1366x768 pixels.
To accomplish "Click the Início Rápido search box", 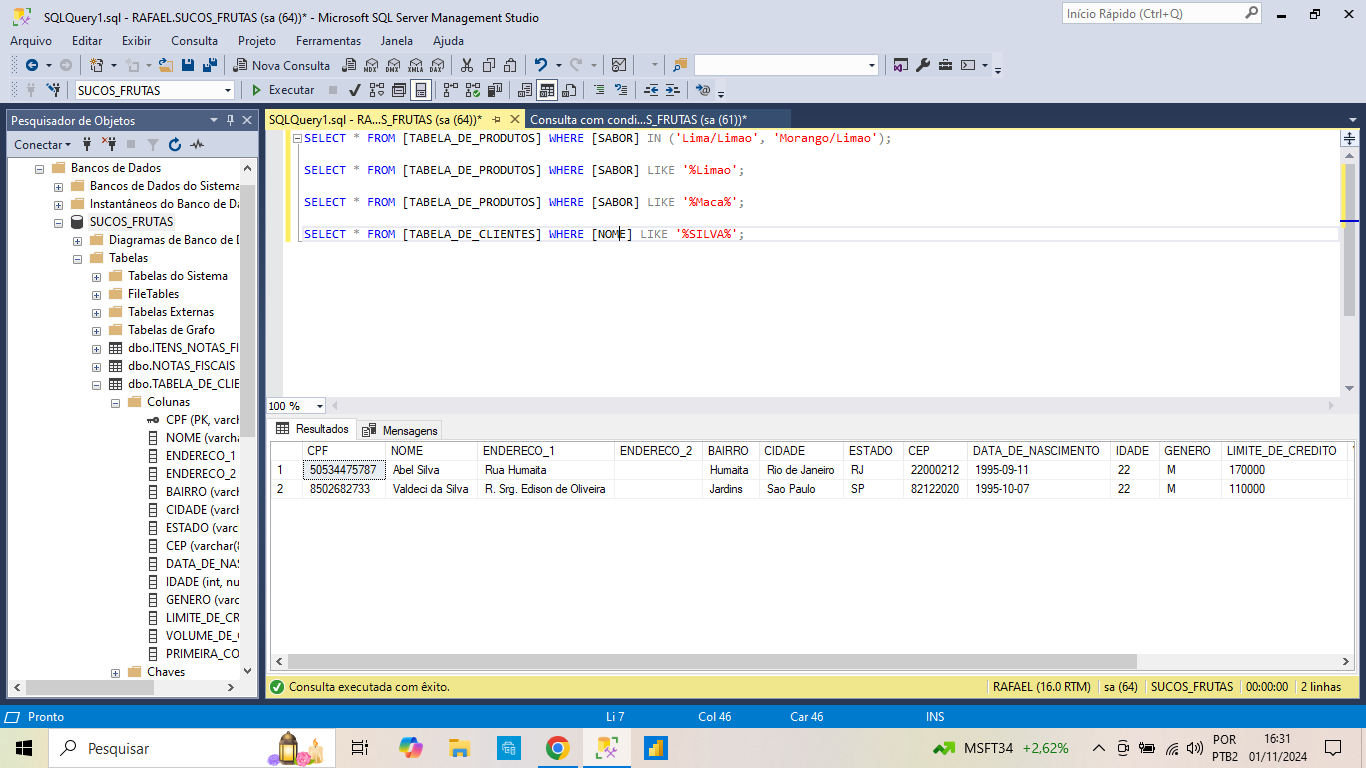I will pos(1161,14).
